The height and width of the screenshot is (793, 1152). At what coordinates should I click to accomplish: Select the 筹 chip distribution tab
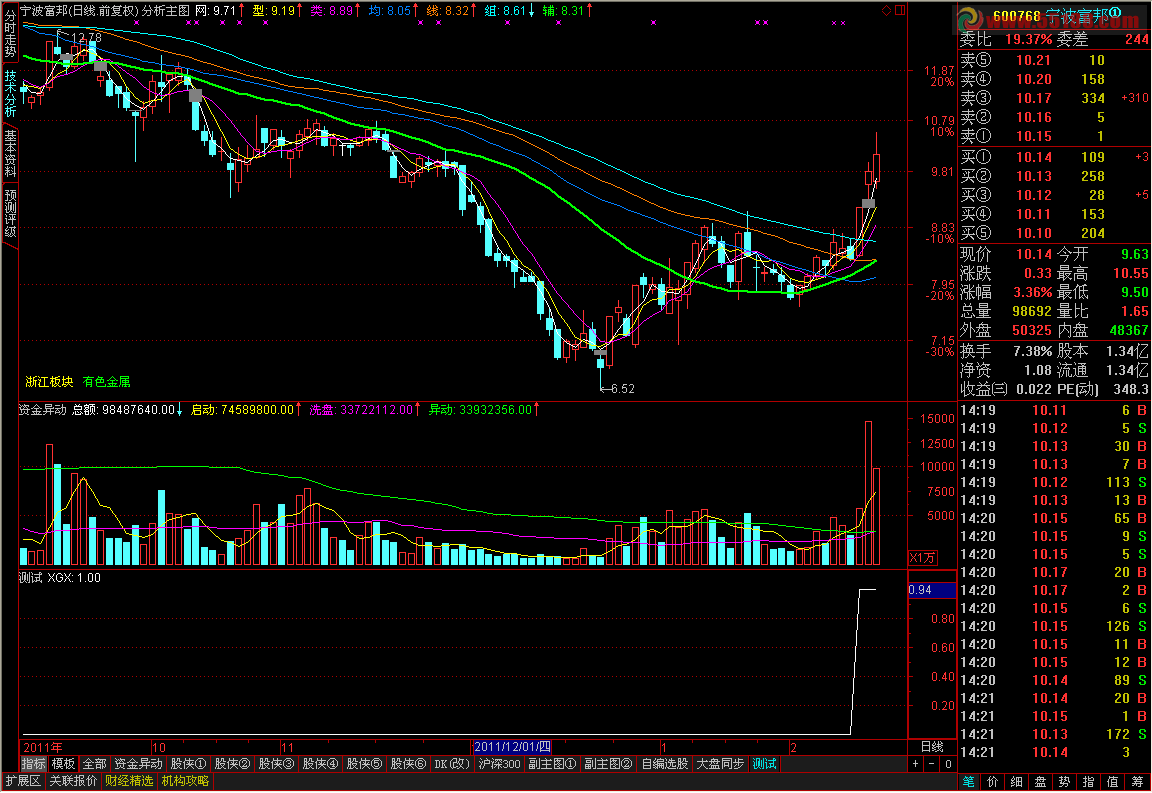(x=1137, y=782)
